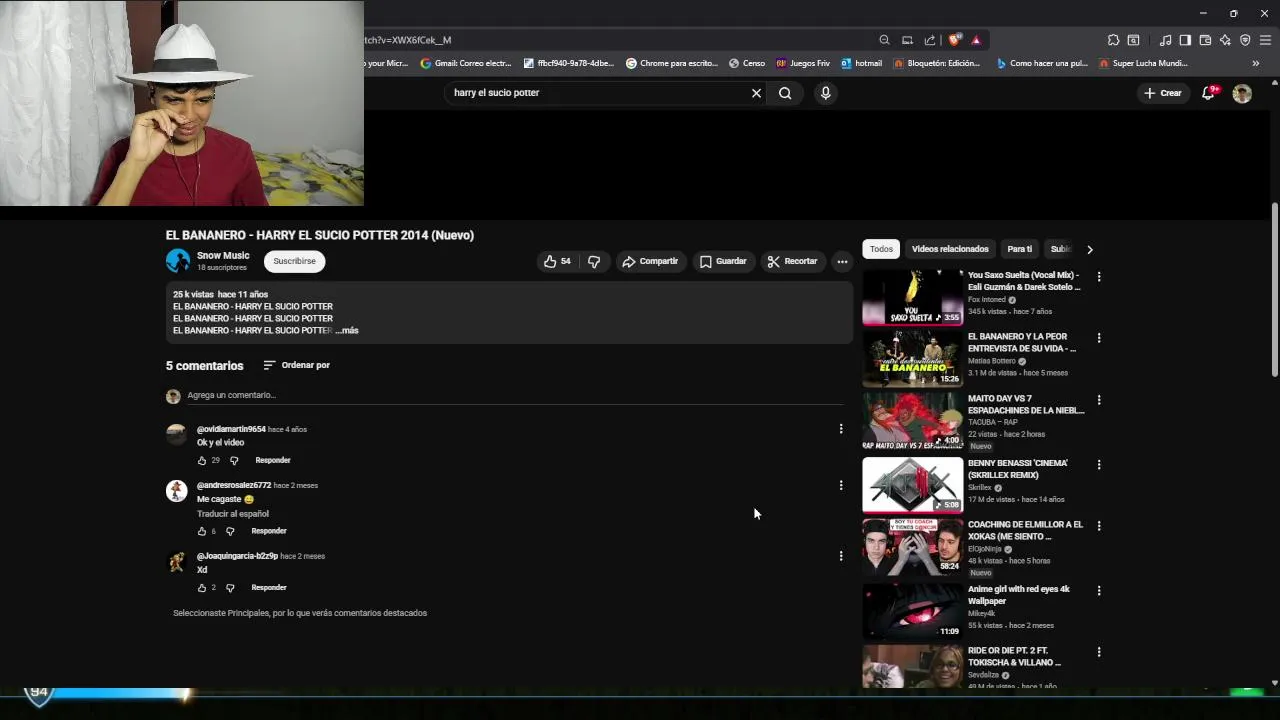Like the 'Xd' comment

click(x=202, y=588)
